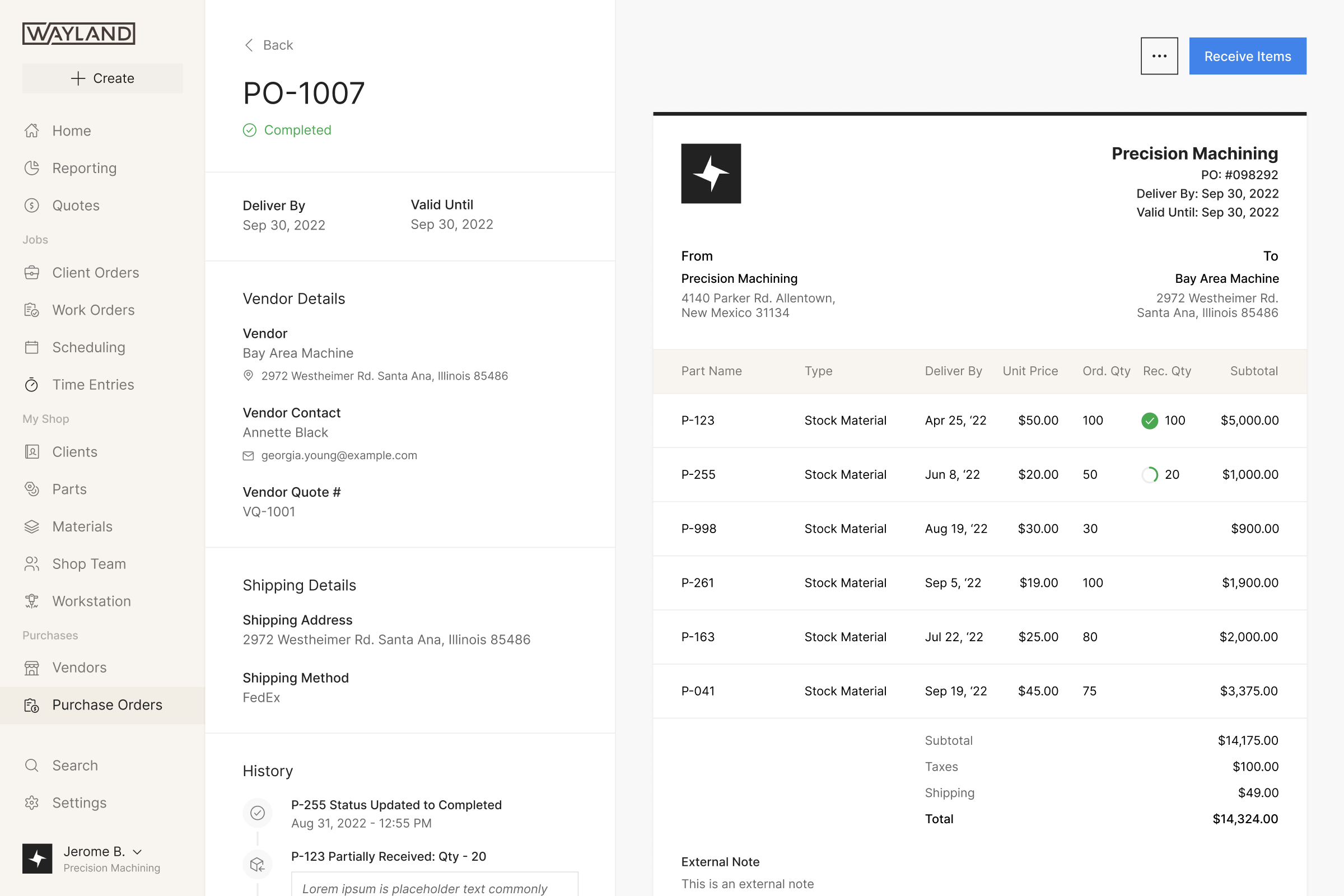Screen dimensions: 1344x896
Task: Click the Materials layers icon
Action: click(32, 527)
